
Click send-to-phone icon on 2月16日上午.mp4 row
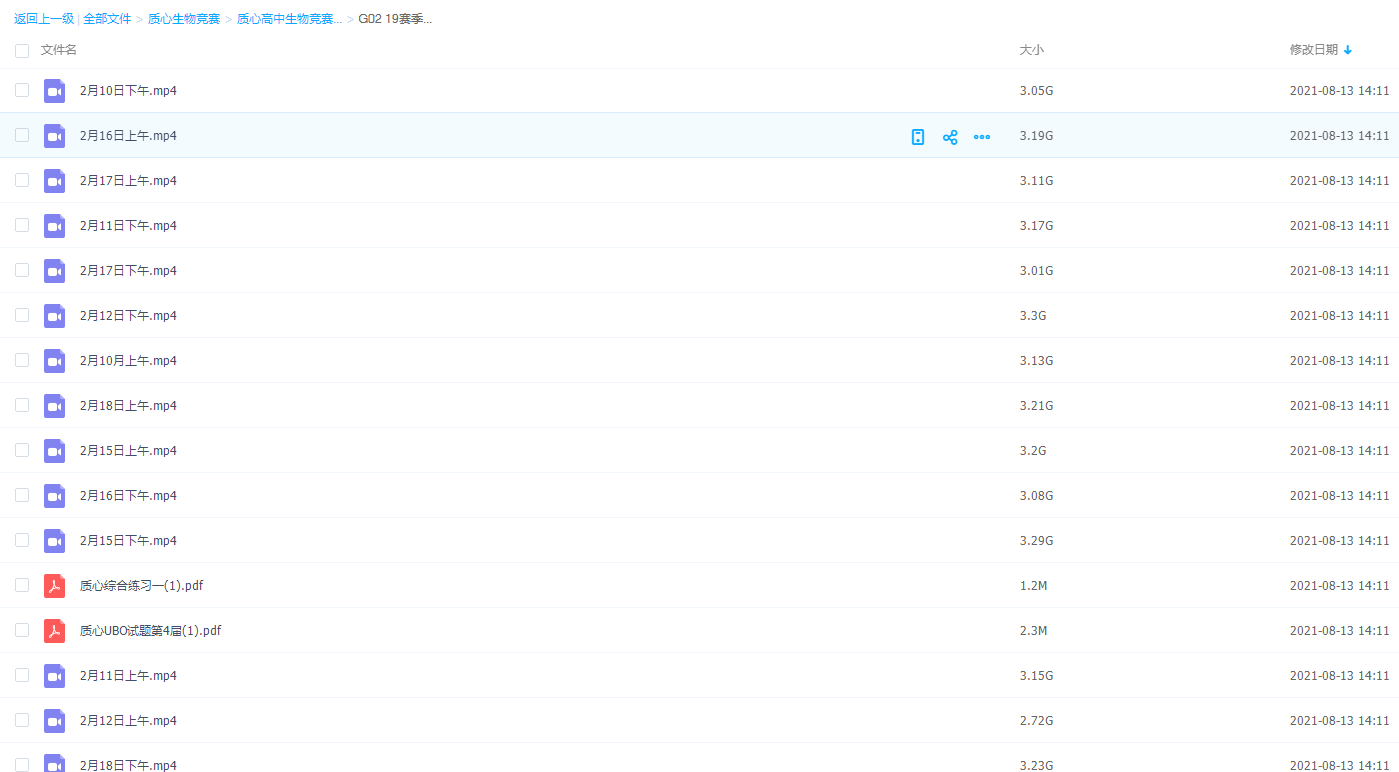918,137
